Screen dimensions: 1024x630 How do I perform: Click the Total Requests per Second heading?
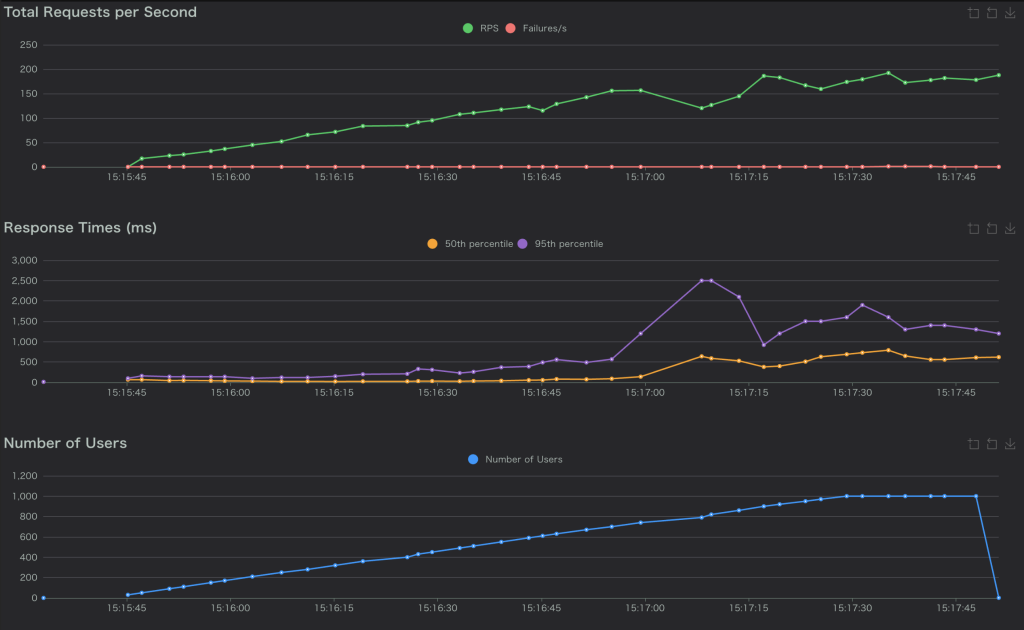(x=100, y=12)
